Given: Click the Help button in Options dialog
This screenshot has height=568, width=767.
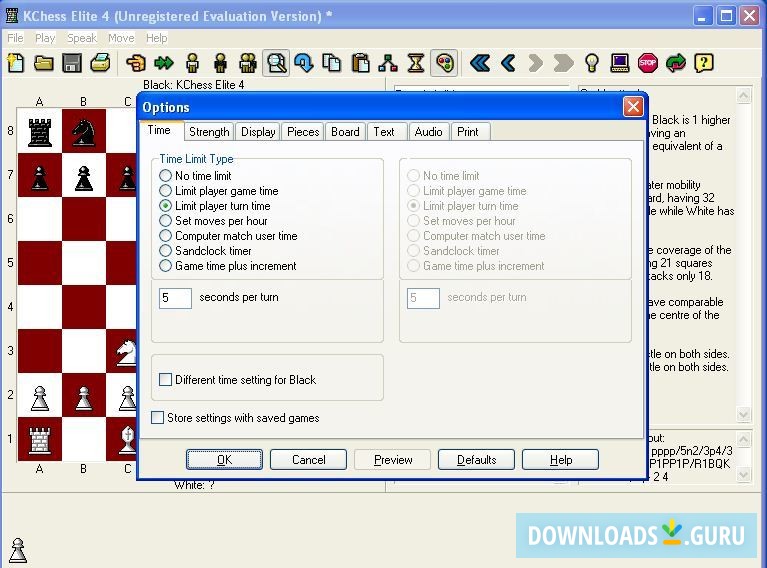Looking at the screenshot, I should click(x=561, y=460).
